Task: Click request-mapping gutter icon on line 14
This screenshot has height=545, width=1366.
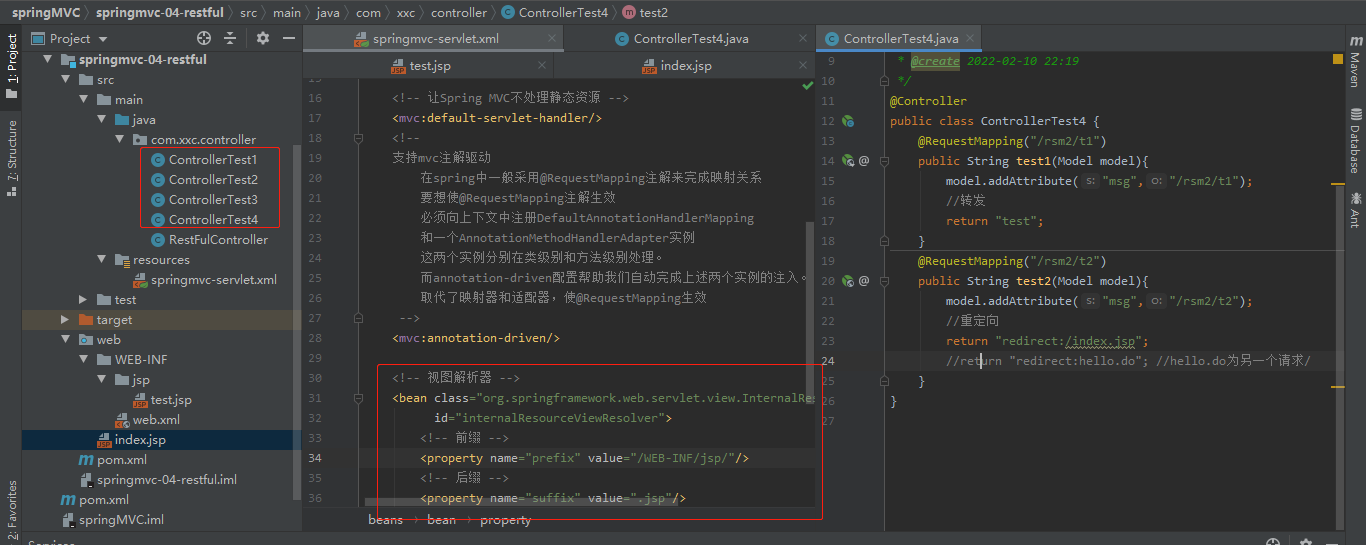Action: pos(847,160)
